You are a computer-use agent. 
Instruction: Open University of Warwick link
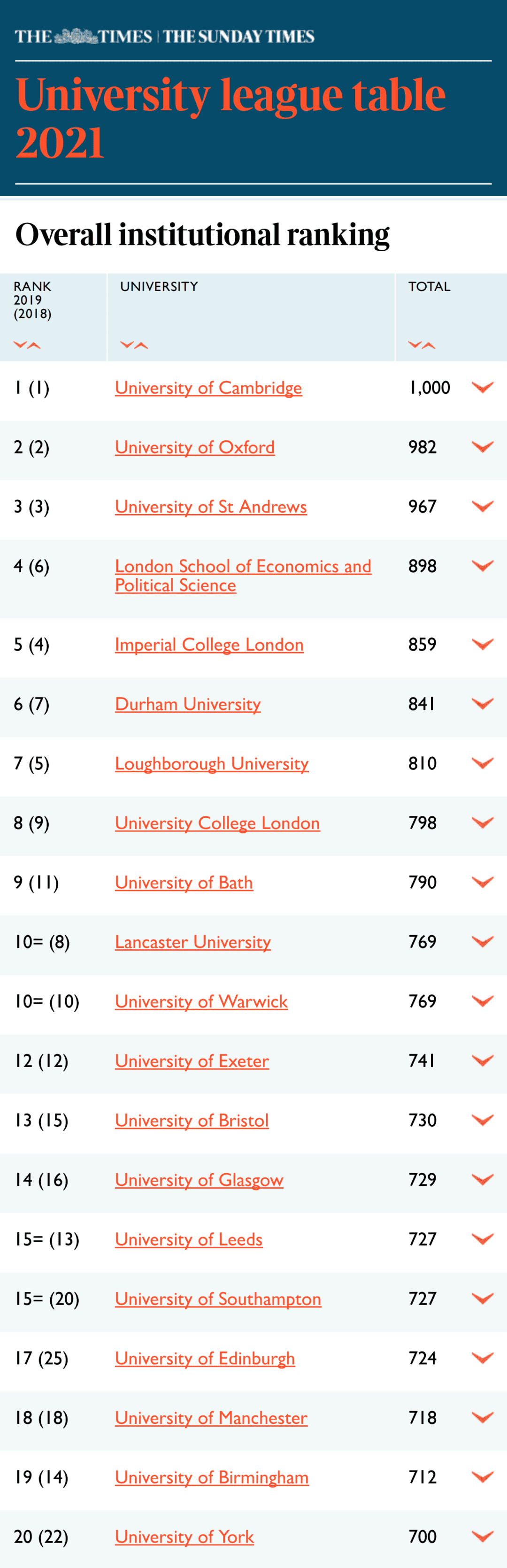pyautogui.click(x=201, y=1001)
